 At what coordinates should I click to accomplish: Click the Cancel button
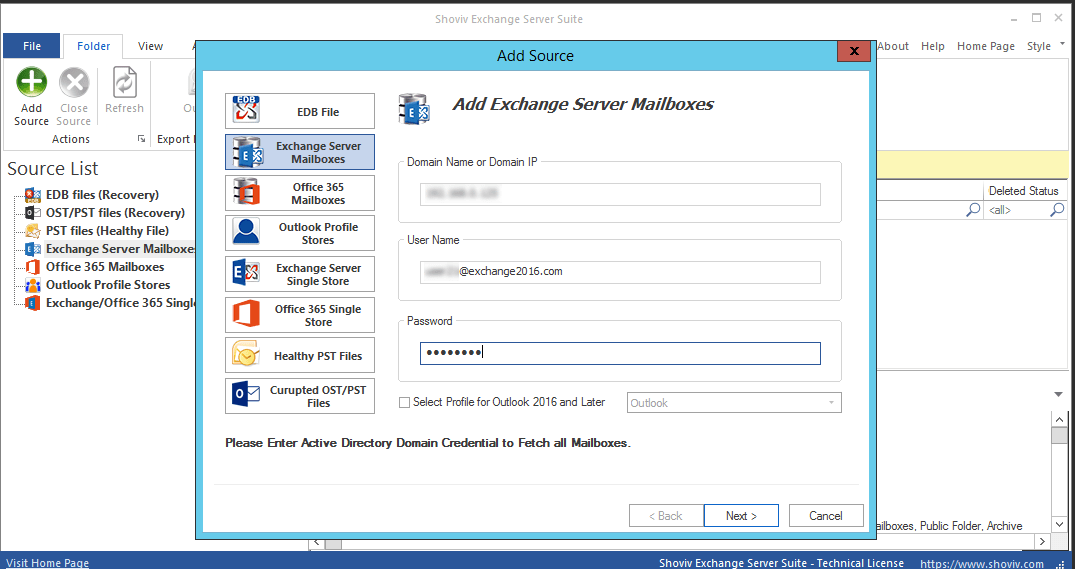tap(825, 516)
